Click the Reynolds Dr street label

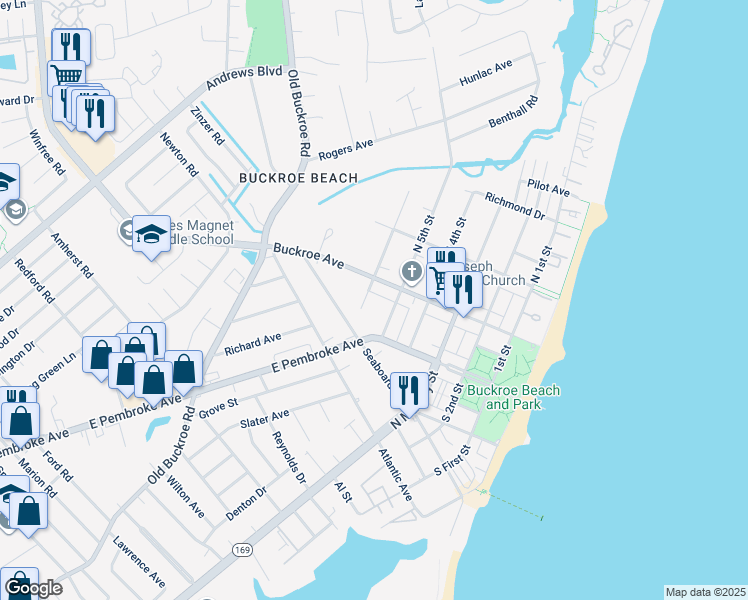click(289, 458)
